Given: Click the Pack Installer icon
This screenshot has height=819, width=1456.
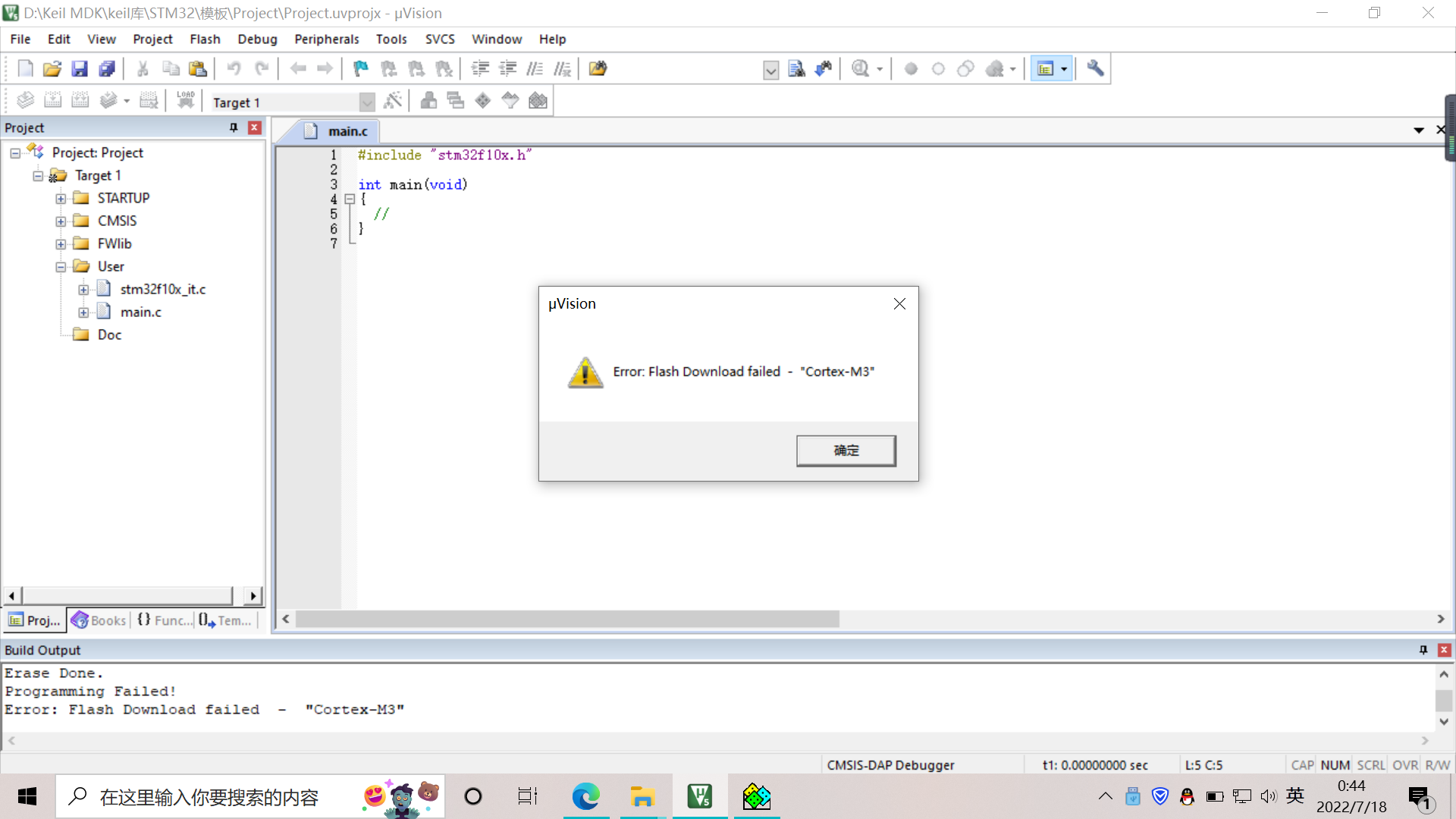Looking at the screenshot, I should click(538, 101).
